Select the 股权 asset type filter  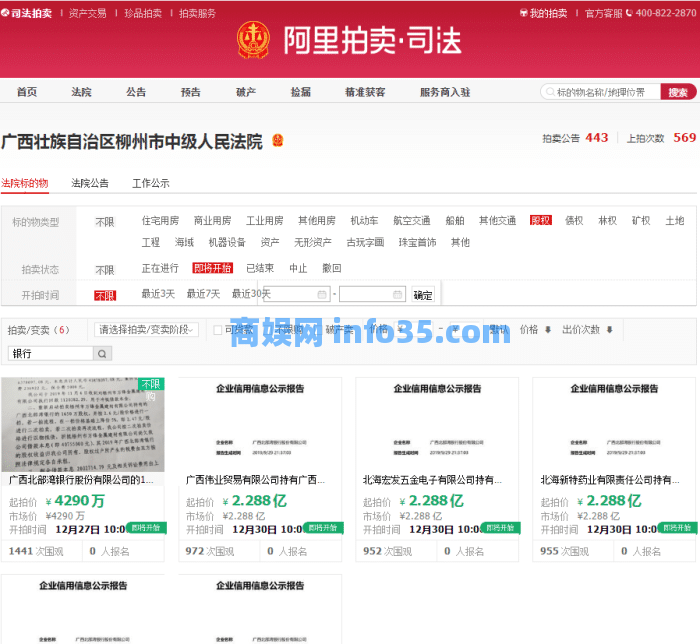(540, 221)
